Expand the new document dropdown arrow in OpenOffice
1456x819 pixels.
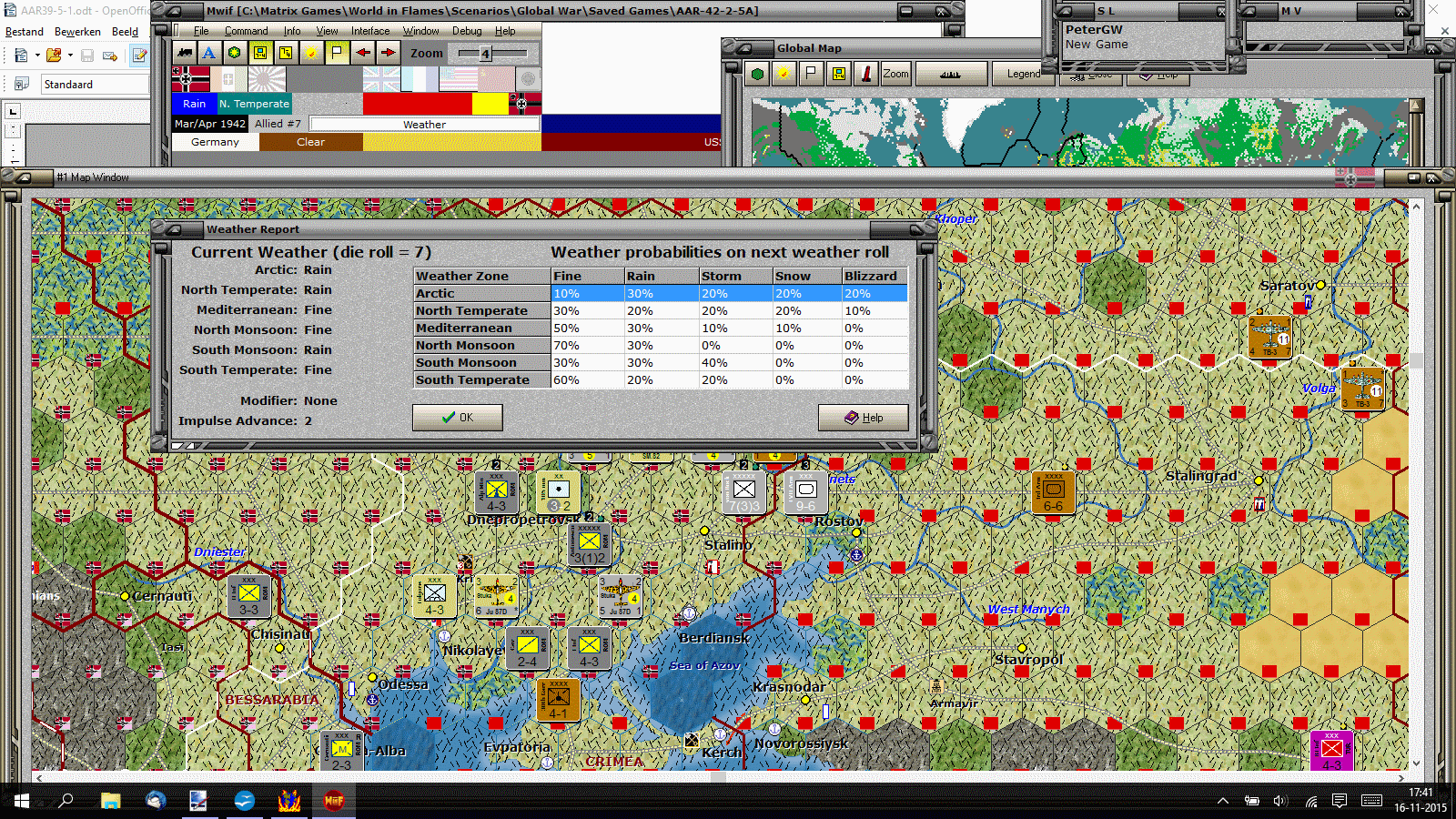[37, 56]
